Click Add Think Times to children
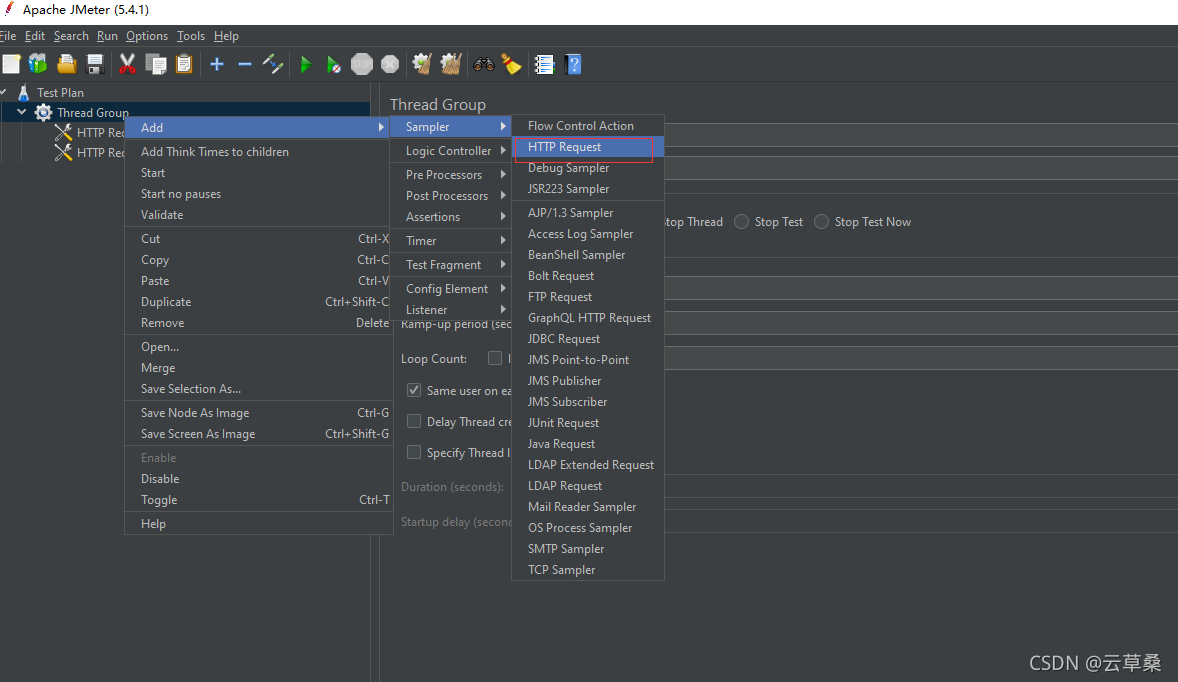The width and height of the screenshot is (1178, 682). 258,152
